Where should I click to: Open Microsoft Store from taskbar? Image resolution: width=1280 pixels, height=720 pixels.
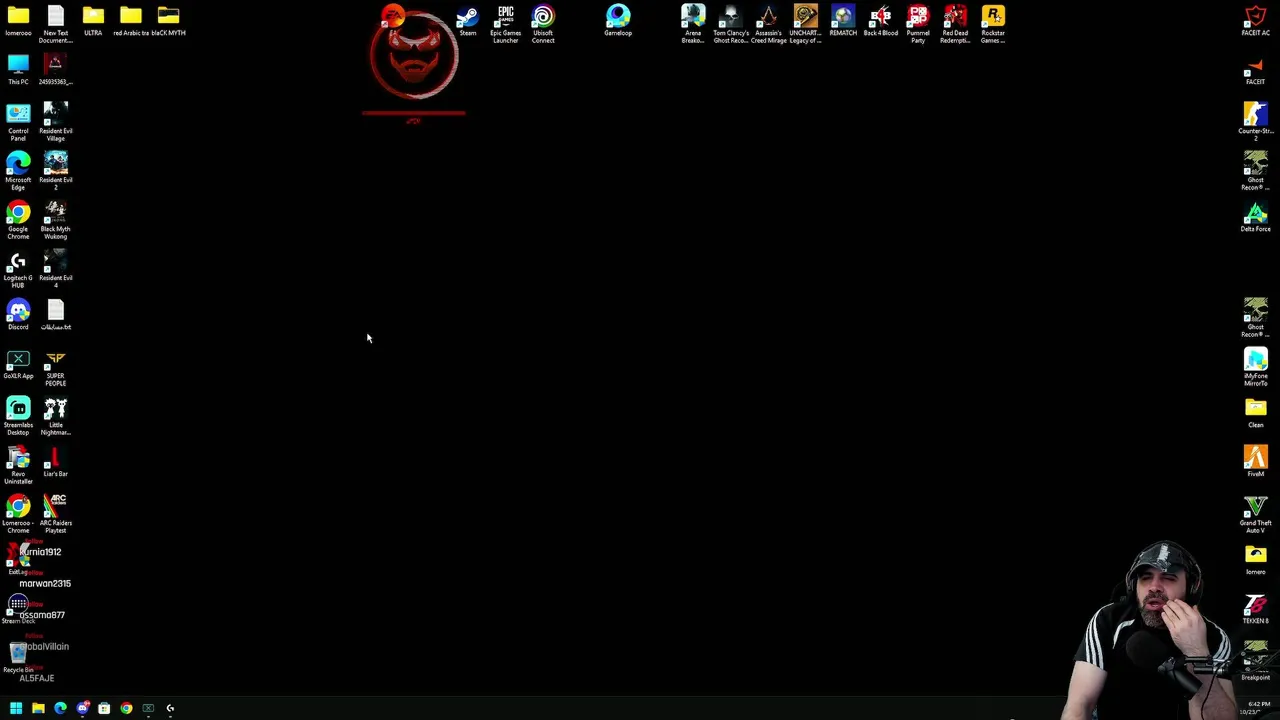click(104, 708)
